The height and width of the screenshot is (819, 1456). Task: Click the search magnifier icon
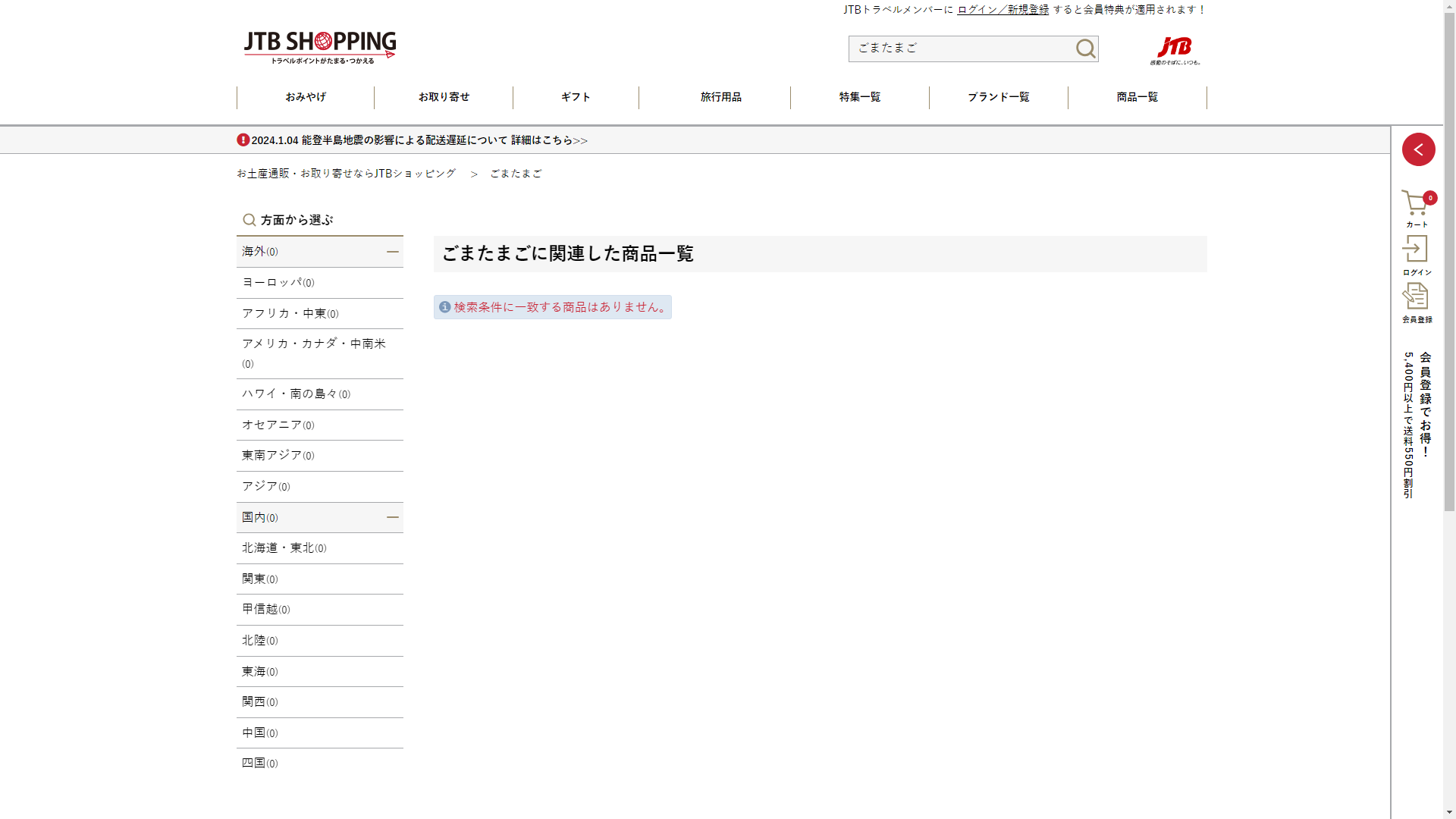[1085, 49]
